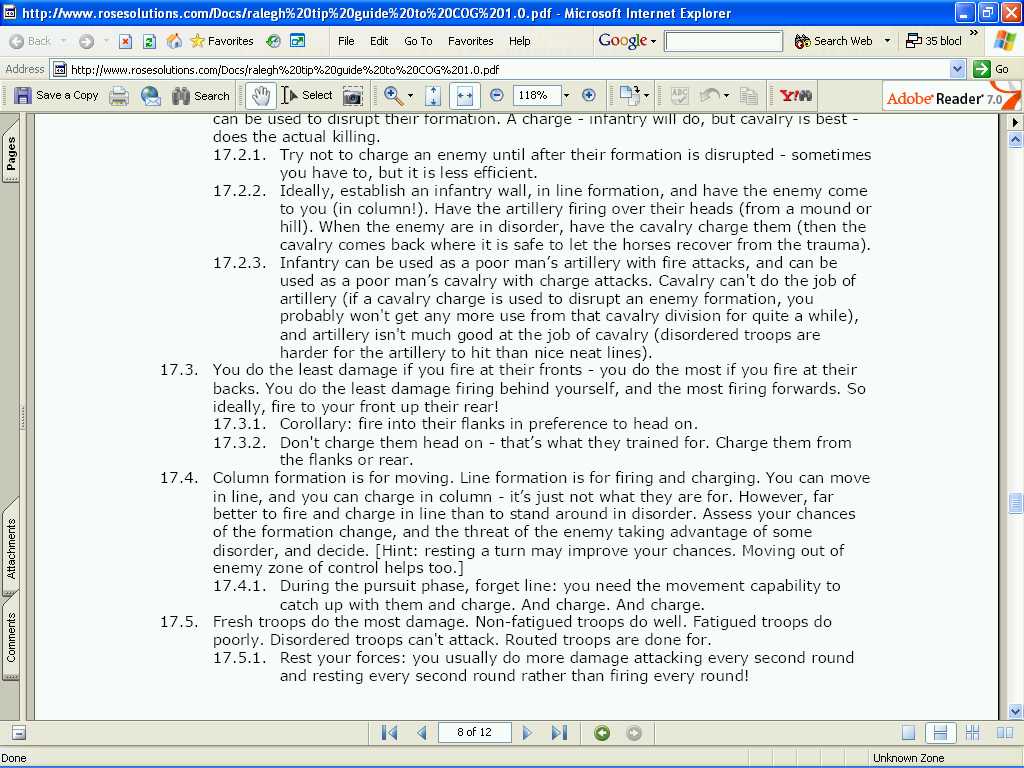Click the Fit Page icon

pos(432,96)
